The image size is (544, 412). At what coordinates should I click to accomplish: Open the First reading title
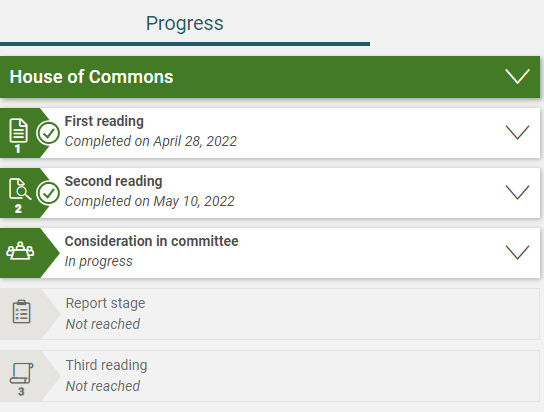click(104, 121)
